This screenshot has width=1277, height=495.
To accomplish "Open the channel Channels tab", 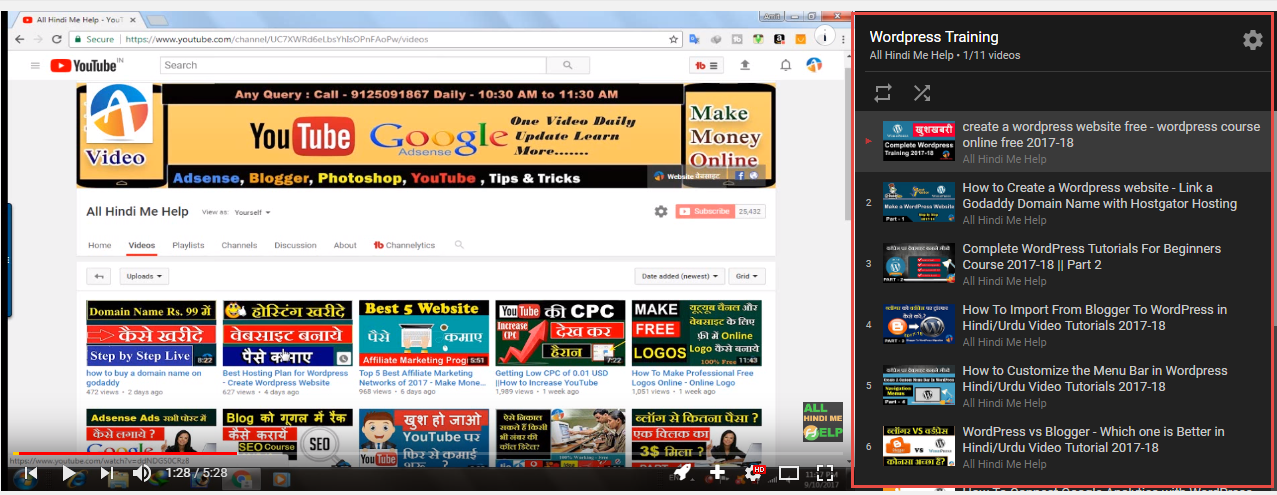I will pos(239,245).
